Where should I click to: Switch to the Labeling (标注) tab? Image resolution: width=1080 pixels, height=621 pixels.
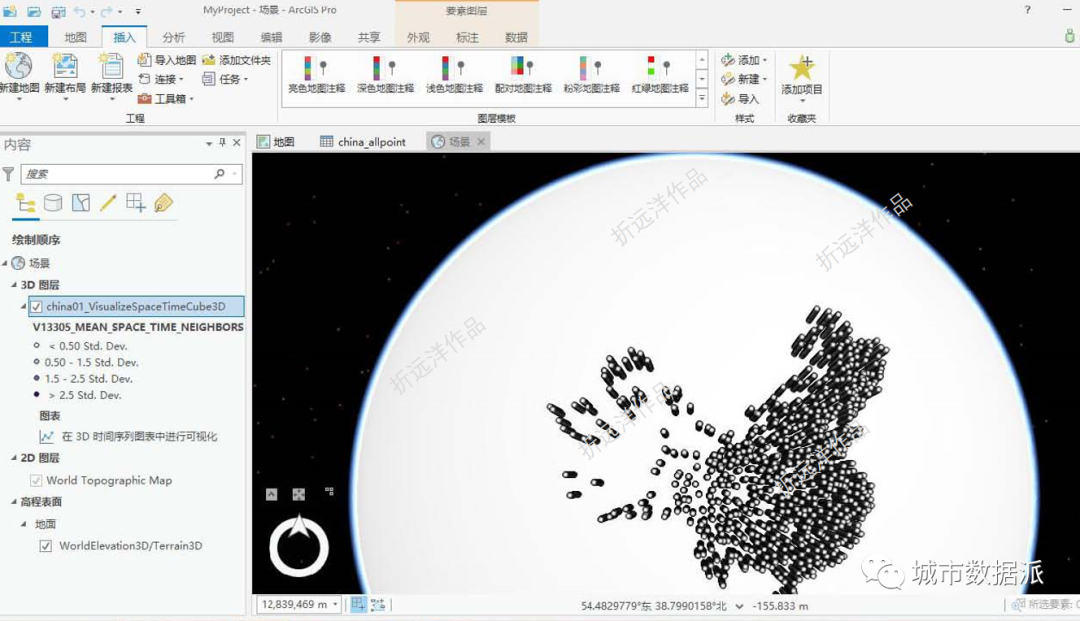pos(467,37)
